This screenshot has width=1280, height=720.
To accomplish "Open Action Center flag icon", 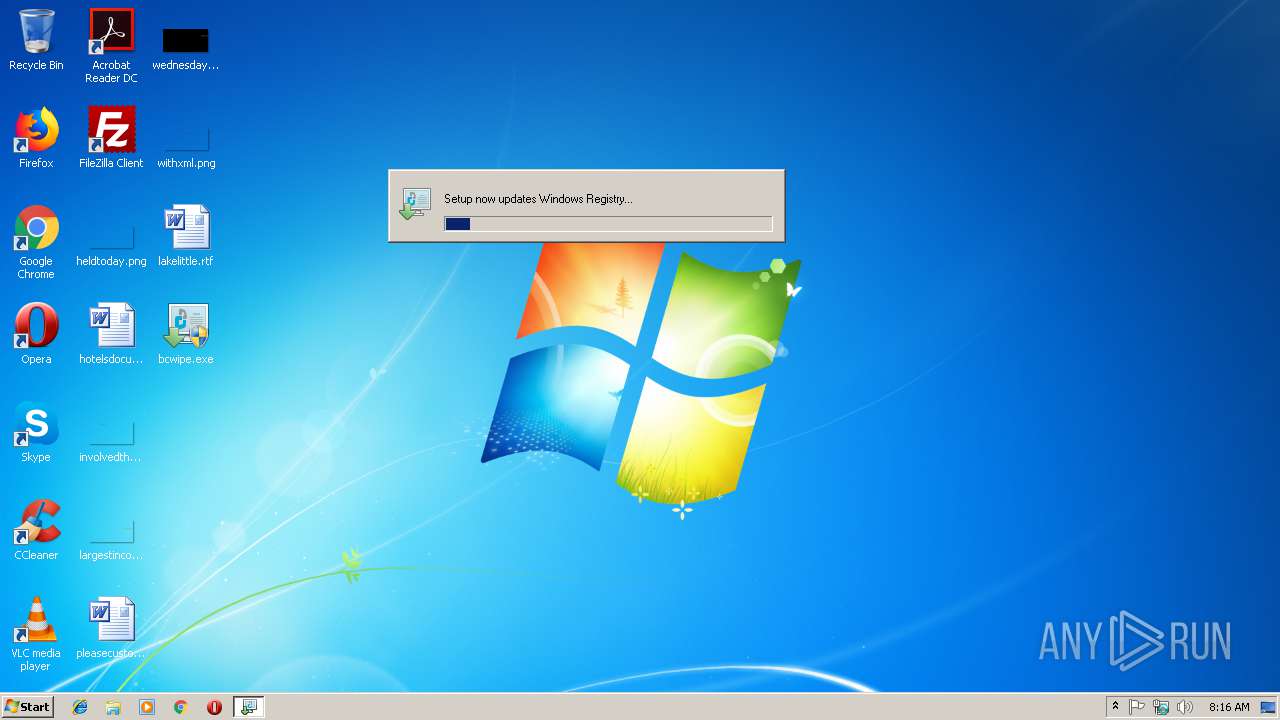I will pos(1137,707).
